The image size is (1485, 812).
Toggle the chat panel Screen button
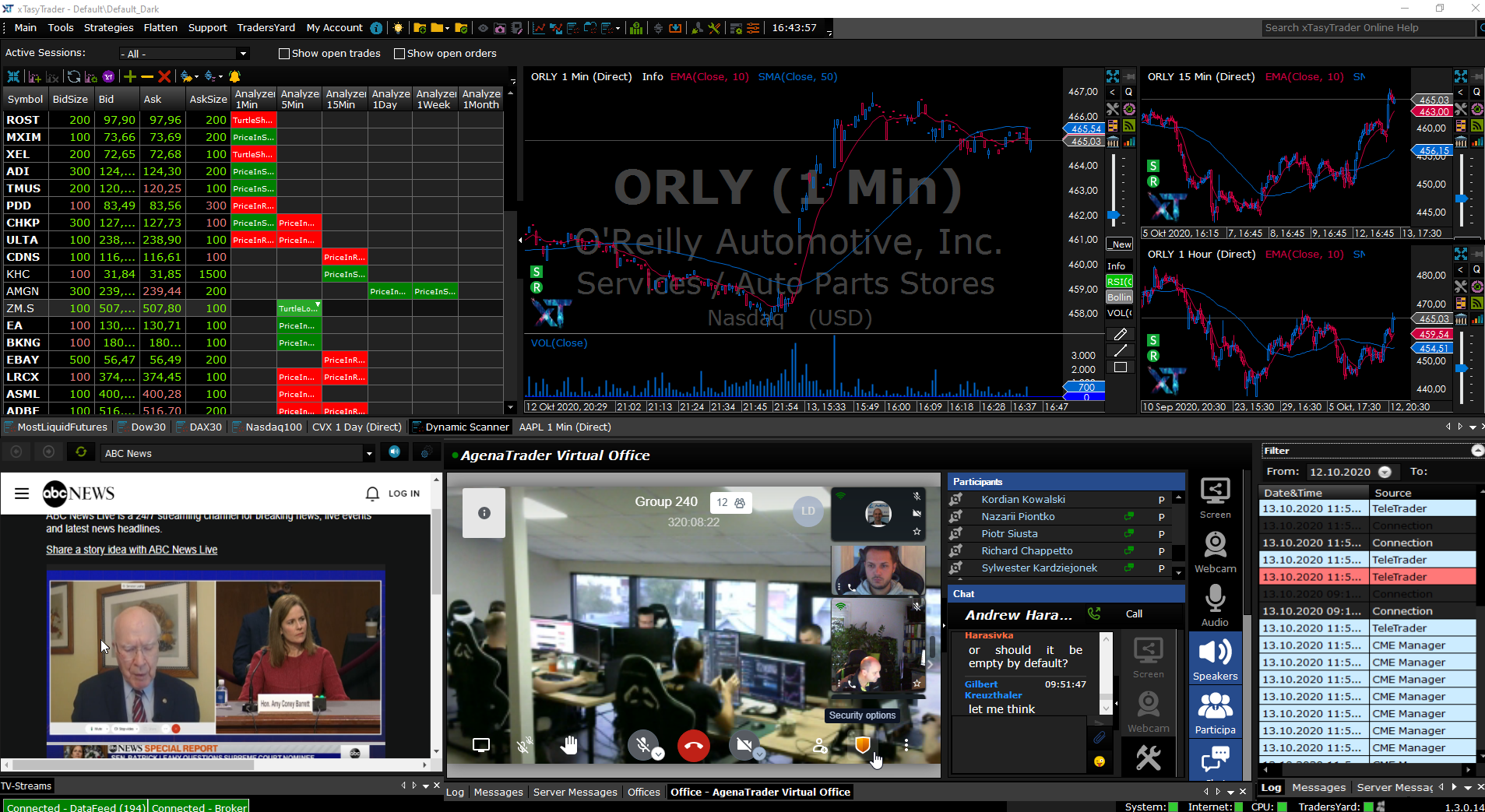tap(1148, 658)
